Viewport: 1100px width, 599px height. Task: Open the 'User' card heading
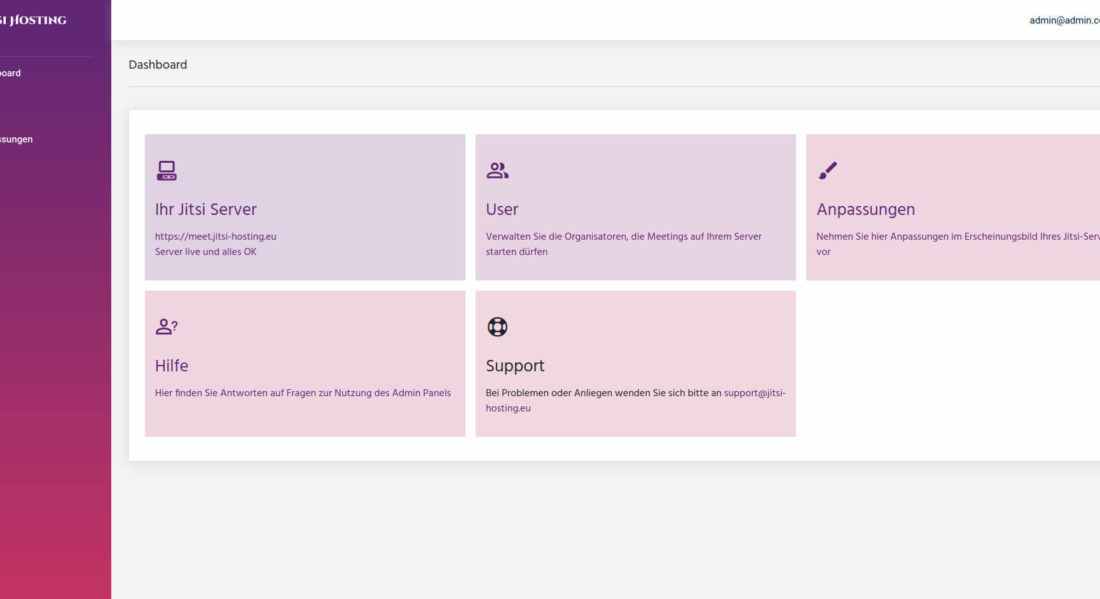(x=502, y=210)
